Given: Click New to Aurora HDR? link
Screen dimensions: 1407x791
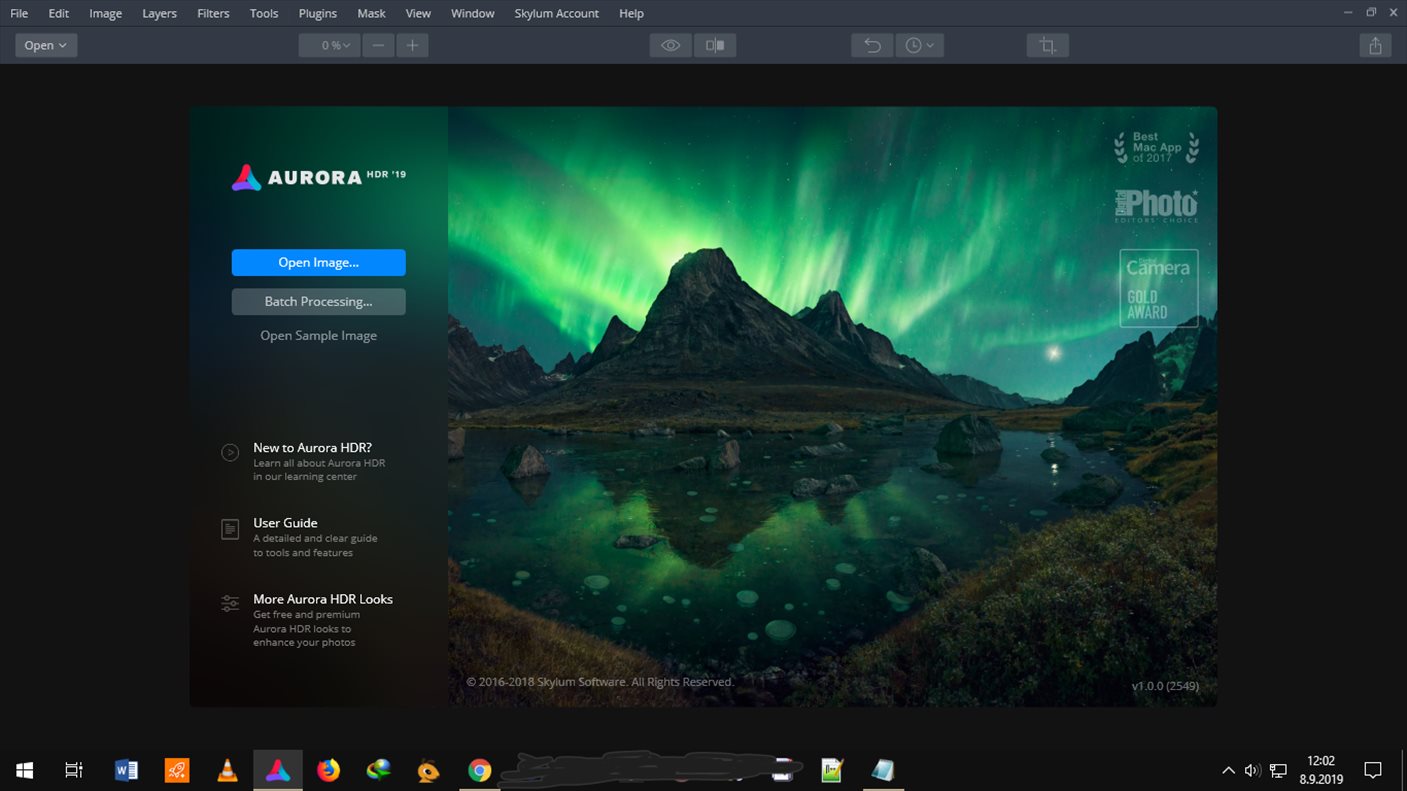Looking at the screenshot, I should pos(312,448).
